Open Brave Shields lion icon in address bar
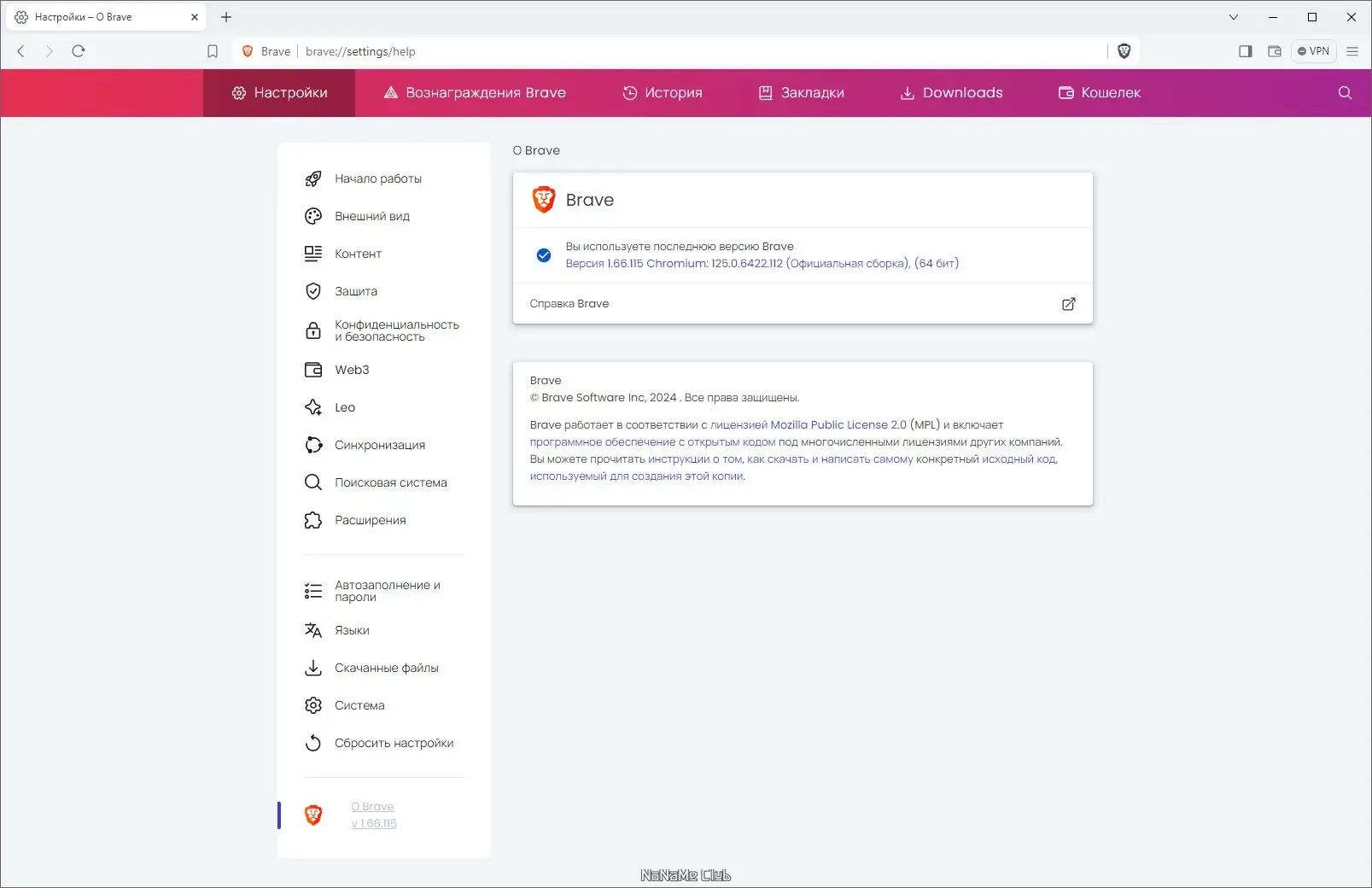Viewport: 1372px width, 888px height. (x=1124, y=51)
